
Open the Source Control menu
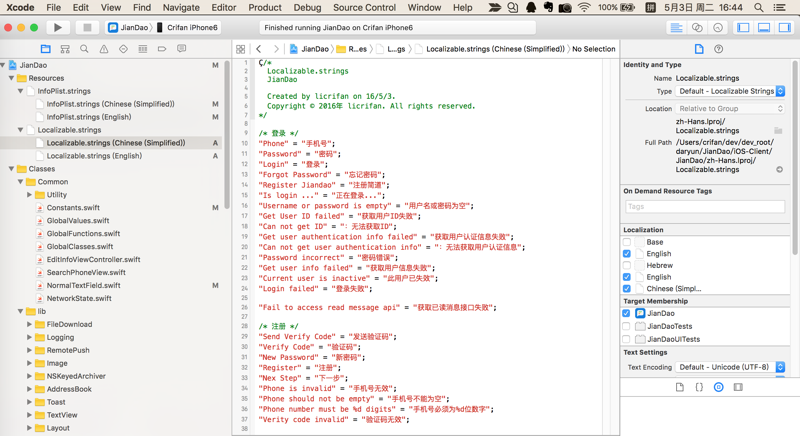click(x=364, y=7)
